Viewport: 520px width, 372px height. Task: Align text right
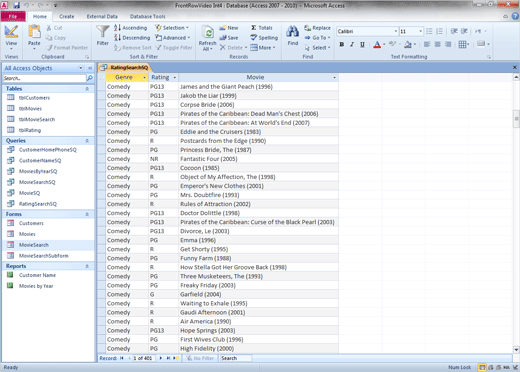click(x=448, y=44)
